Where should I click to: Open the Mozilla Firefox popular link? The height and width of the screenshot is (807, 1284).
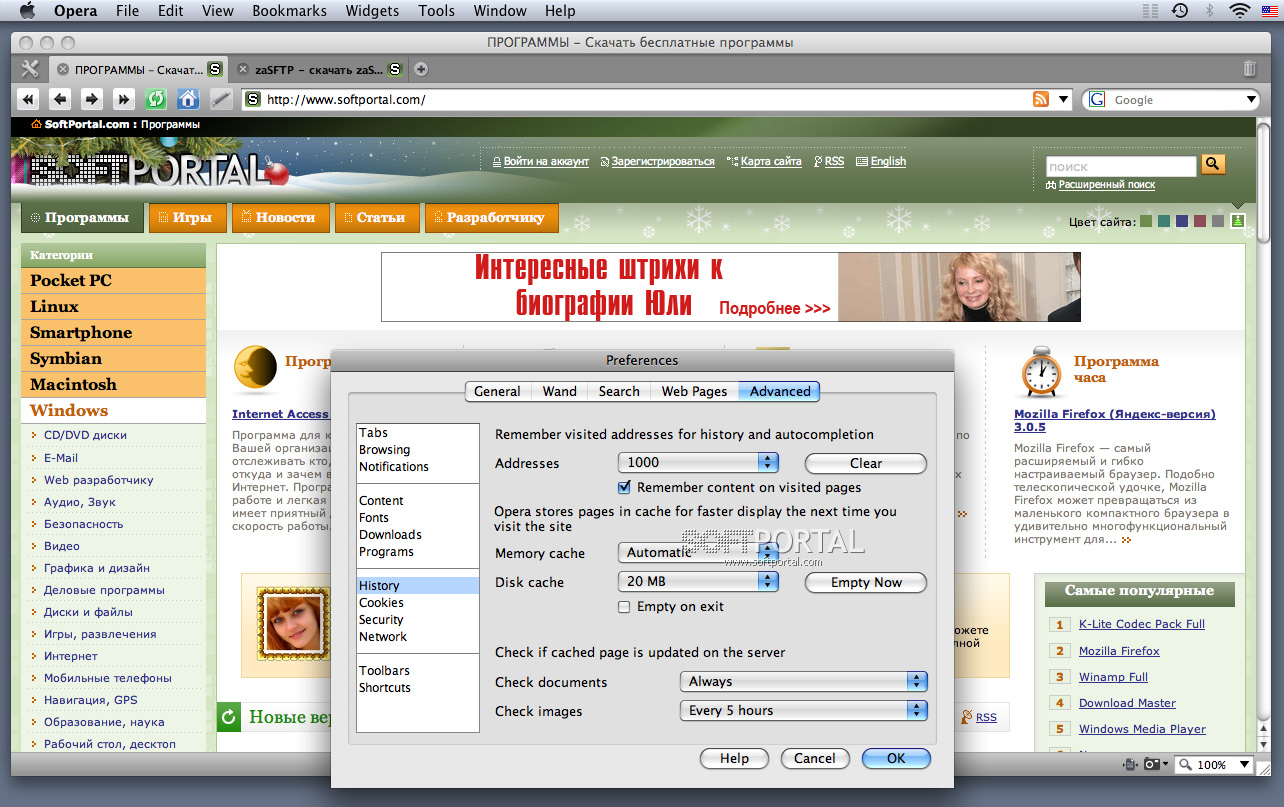pyautogui.click(x=1119, y=651)
